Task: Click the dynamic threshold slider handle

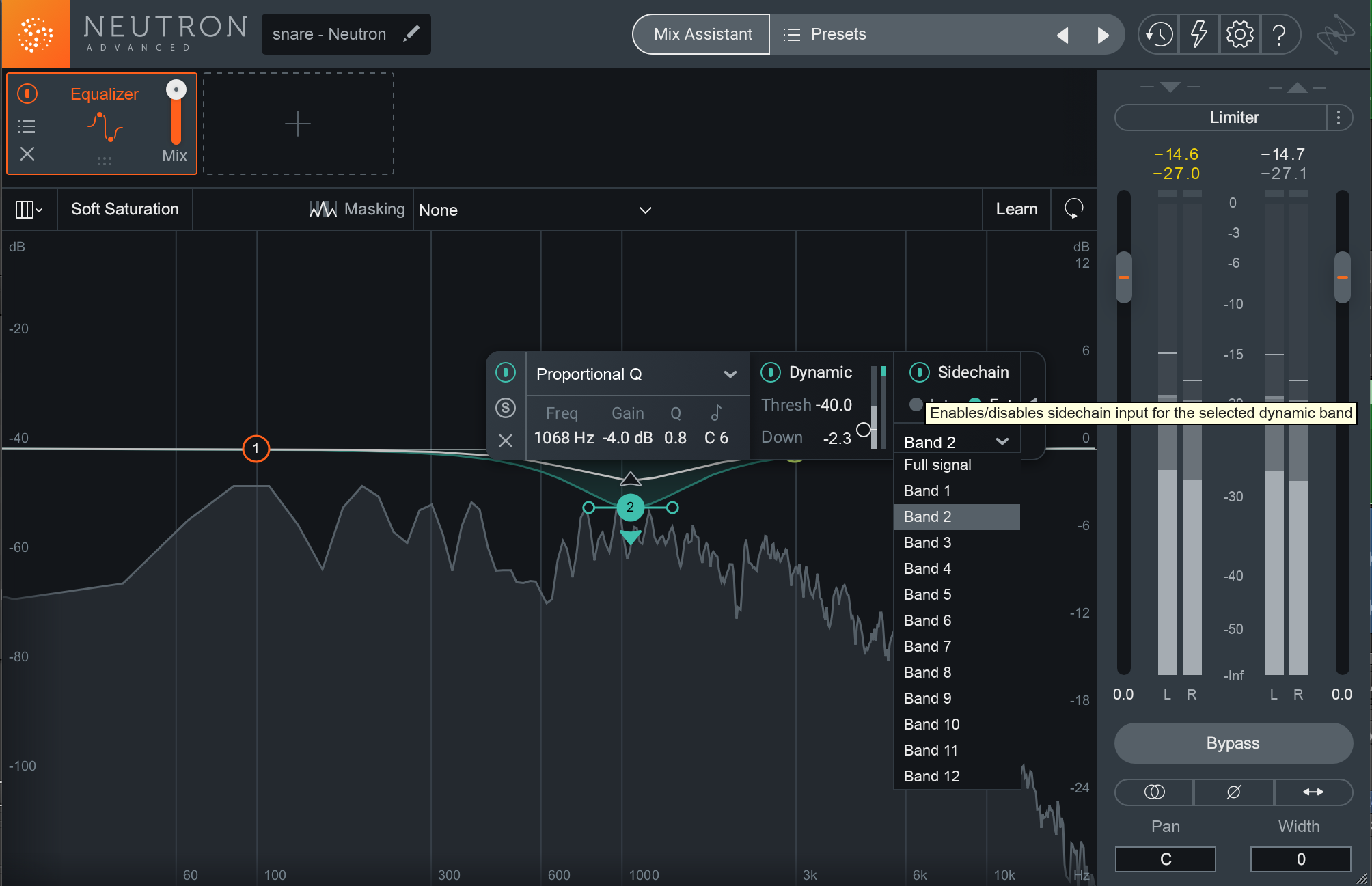Action: click(x=864, y=430)
